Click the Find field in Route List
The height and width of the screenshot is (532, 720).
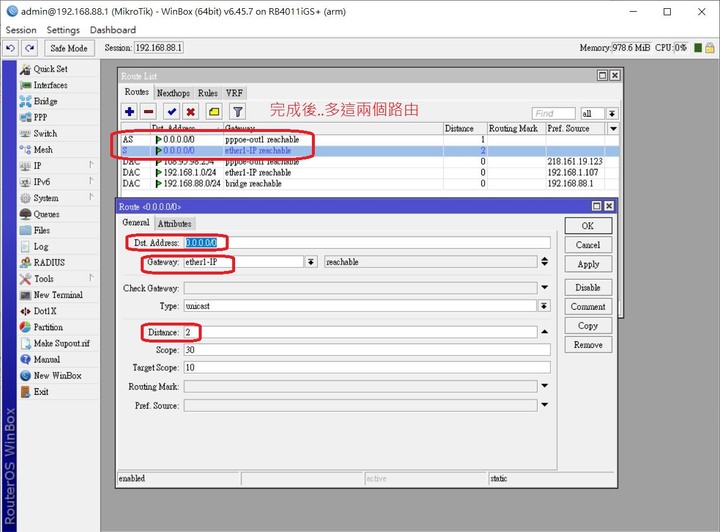pyautogui.click(x=553, y=113)
